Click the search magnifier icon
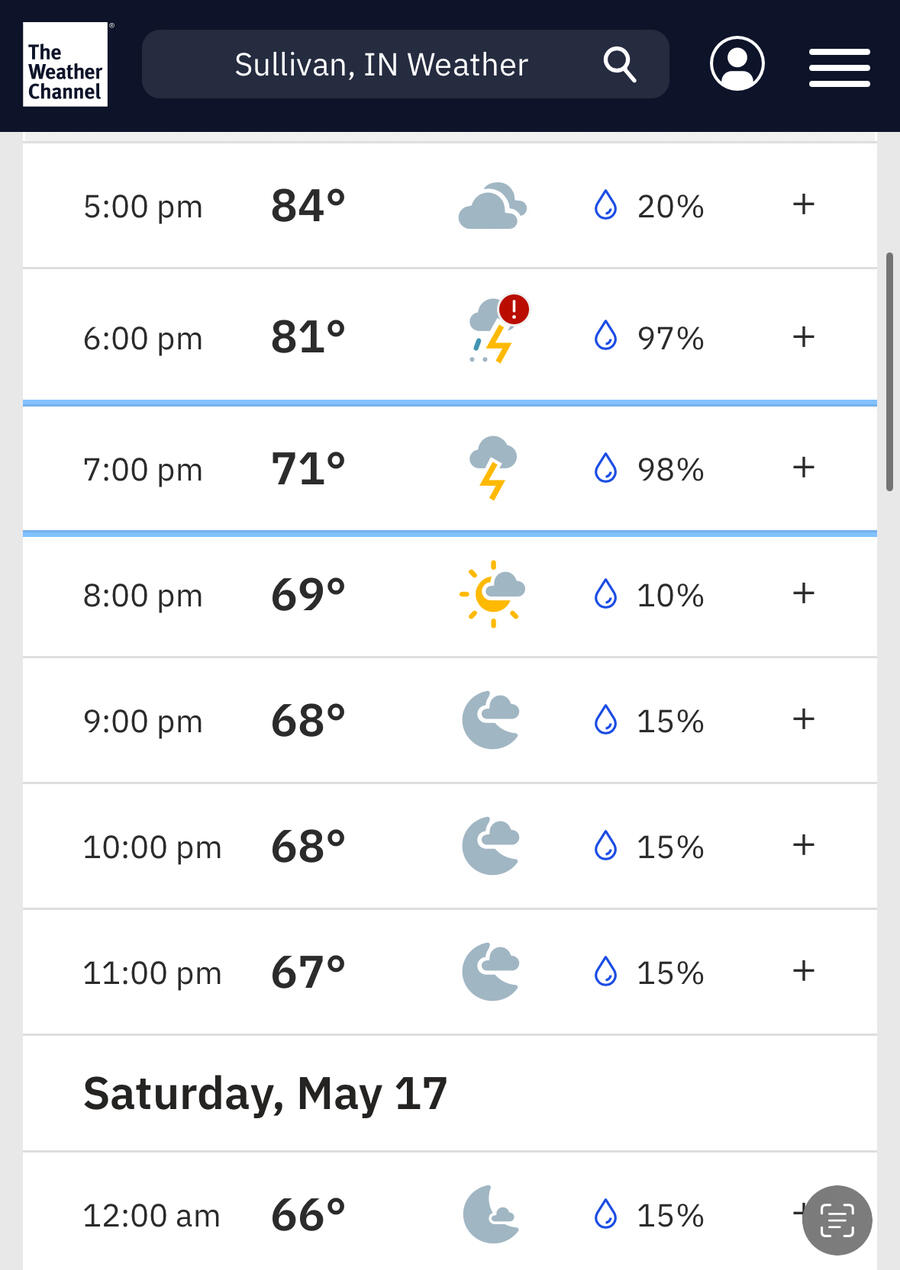This screenshot has width=900, height=1270. pos(620,65)
